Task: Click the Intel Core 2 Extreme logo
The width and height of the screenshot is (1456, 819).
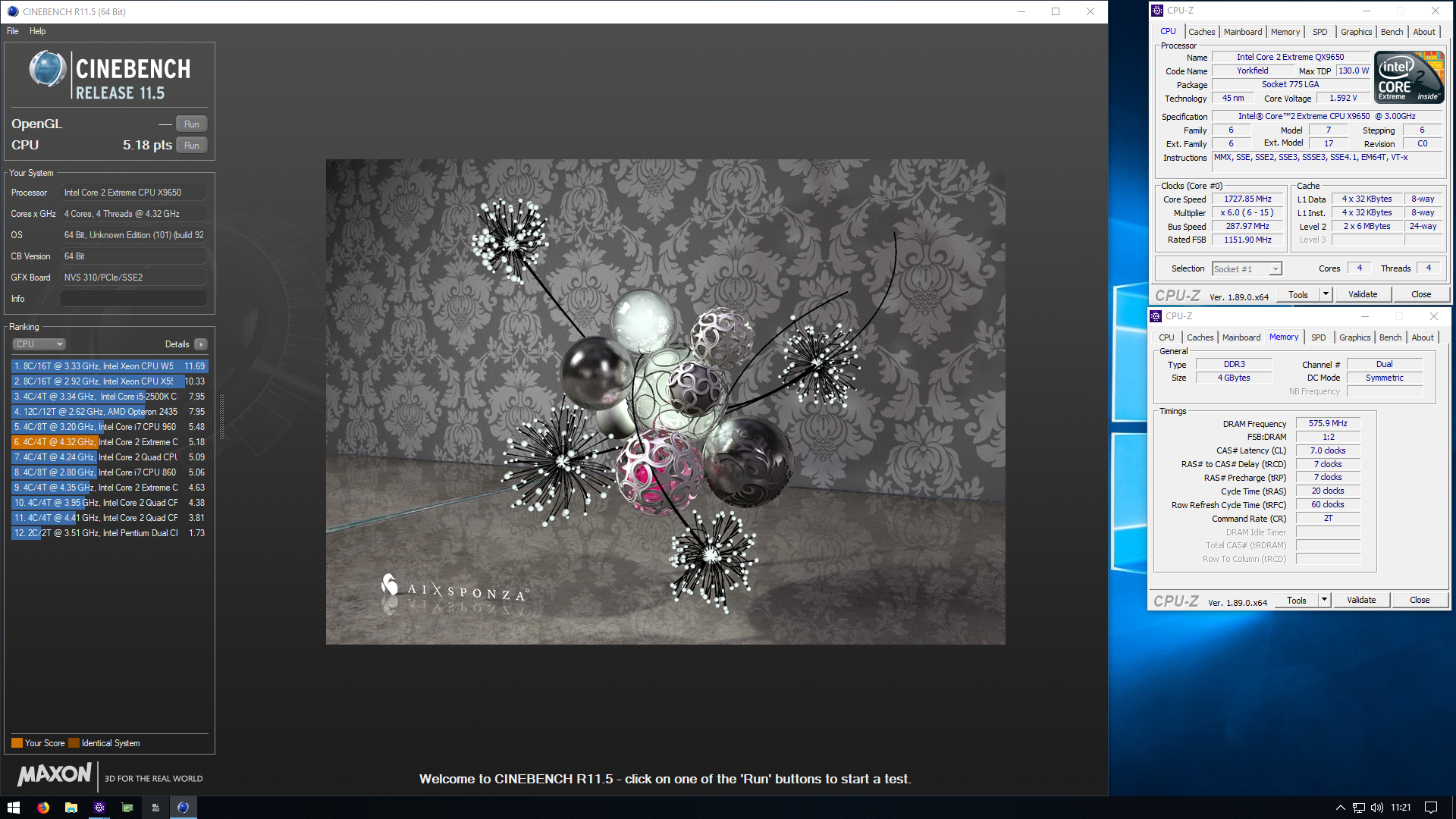Action: tap(1409, 77)
